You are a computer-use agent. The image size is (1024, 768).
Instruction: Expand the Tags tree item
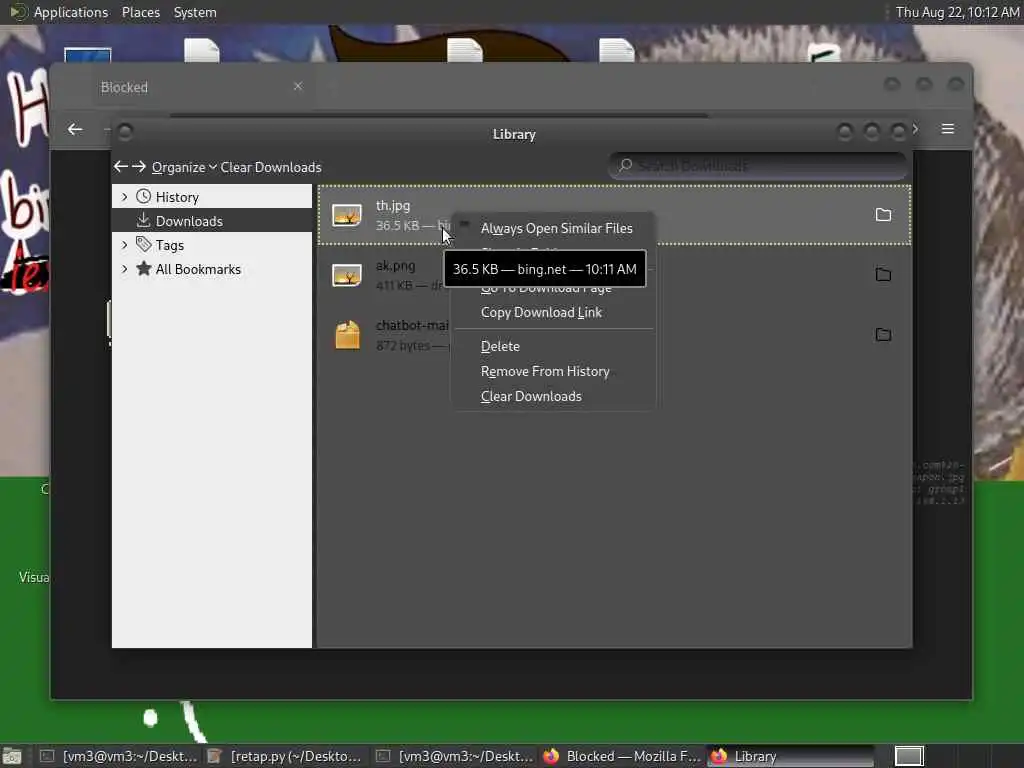pos(125,245)
